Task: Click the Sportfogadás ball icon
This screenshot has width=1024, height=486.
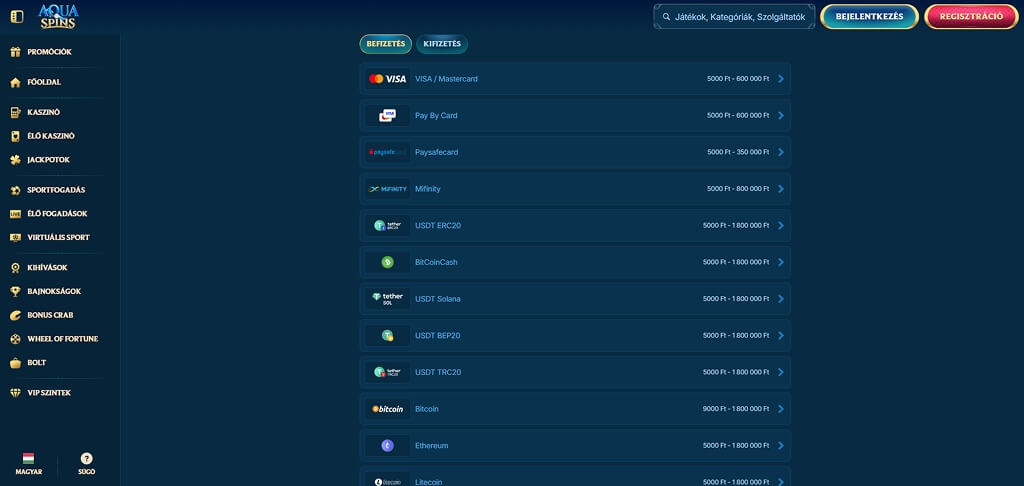Action: point(16,190)
